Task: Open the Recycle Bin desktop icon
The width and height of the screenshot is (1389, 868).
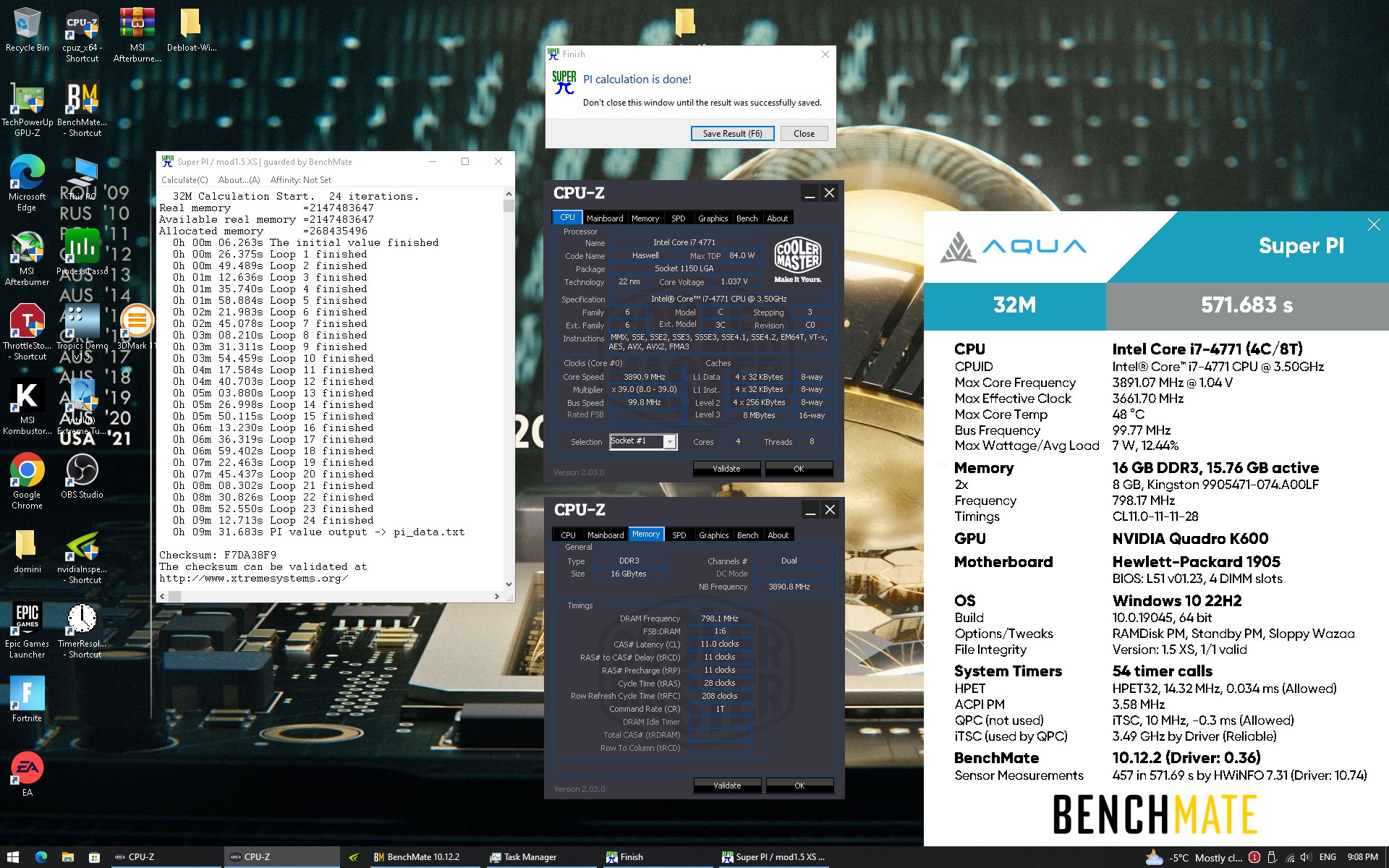Action: pyautogui.click(x=27, y=30)
